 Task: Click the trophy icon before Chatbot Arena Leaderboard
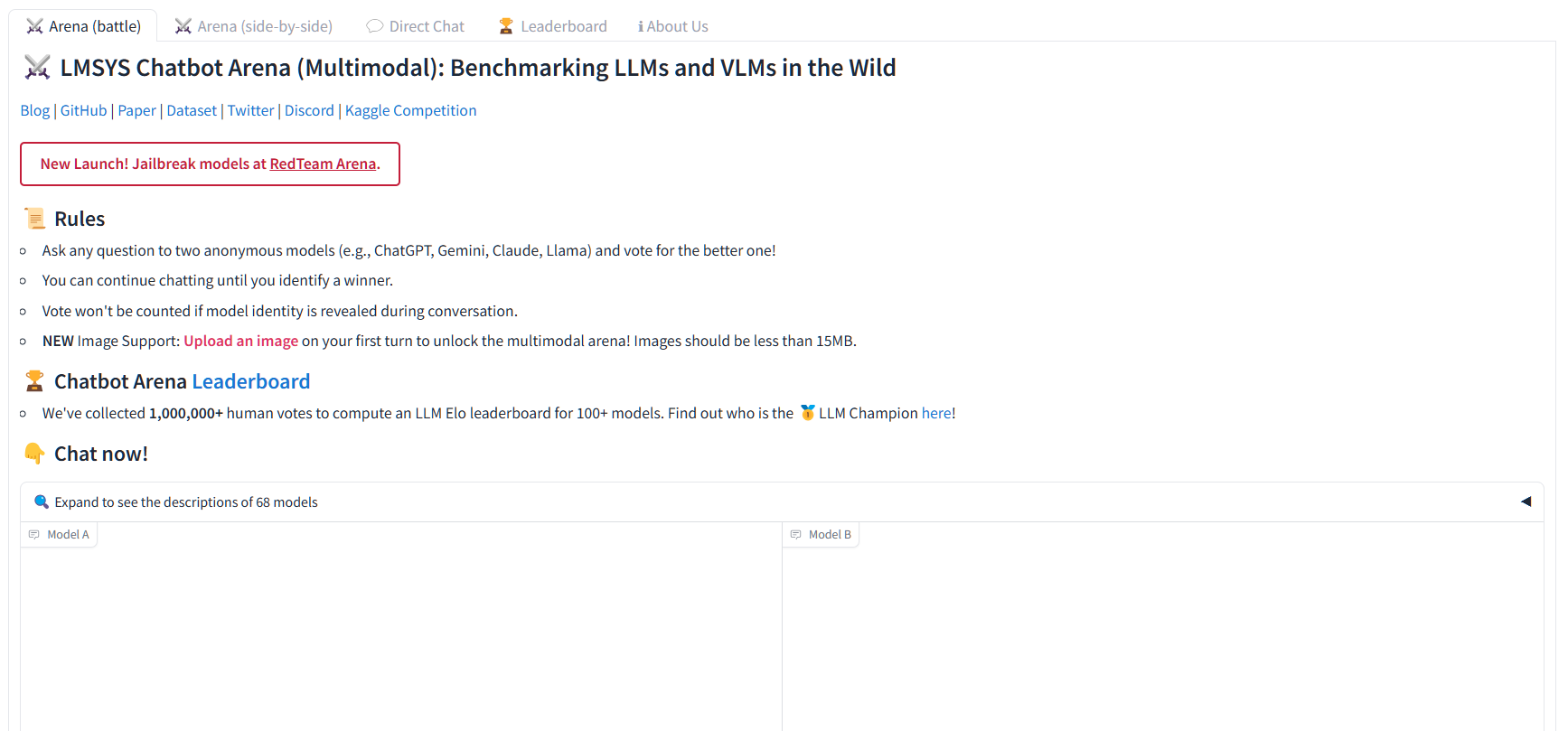click(x=33, y=380)
